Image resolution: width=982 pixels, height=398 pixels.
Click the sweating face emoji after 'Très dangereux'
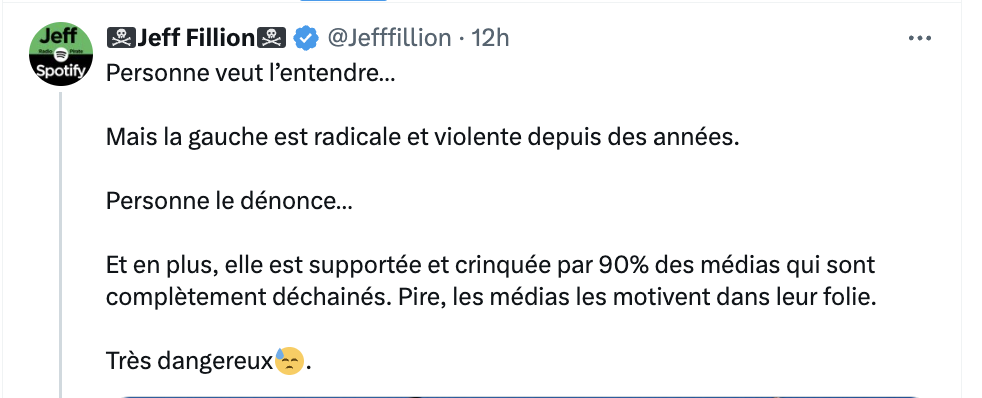point(289,361)
